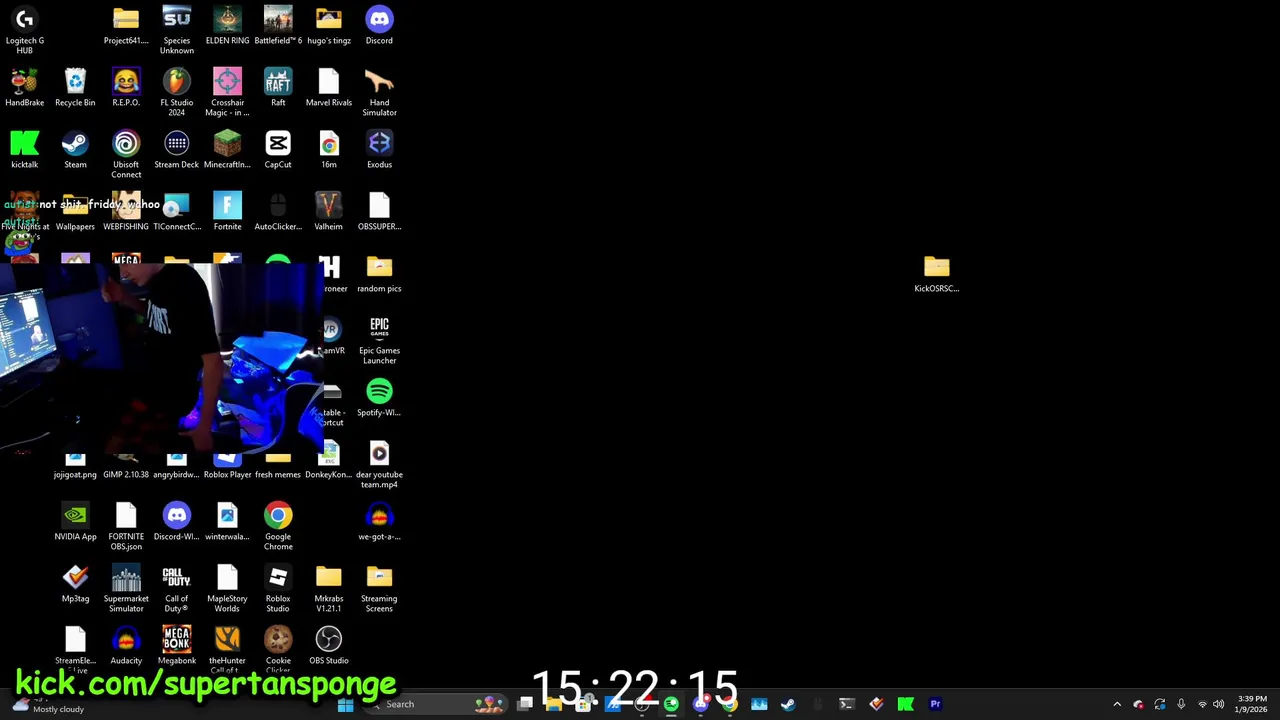Open the winterwala image file

point(227,522)
